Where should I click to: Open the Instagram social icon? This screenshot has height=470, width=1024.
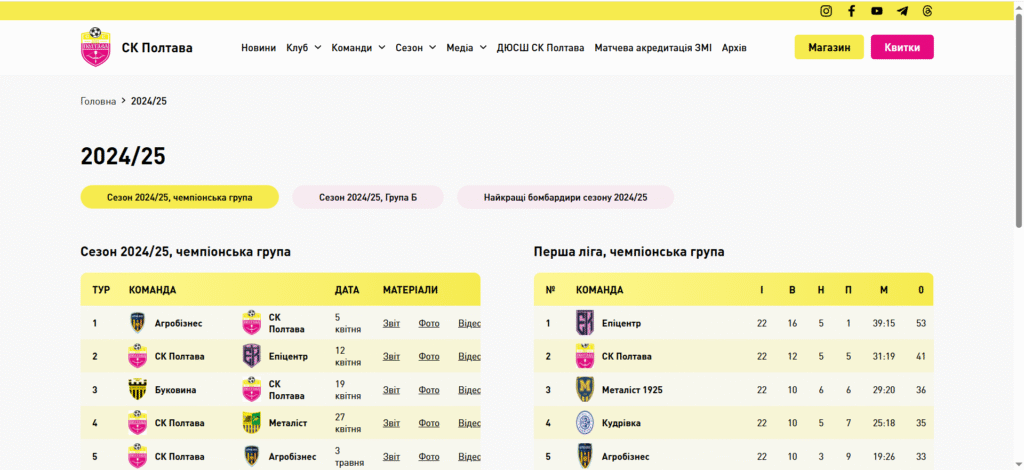826,10
